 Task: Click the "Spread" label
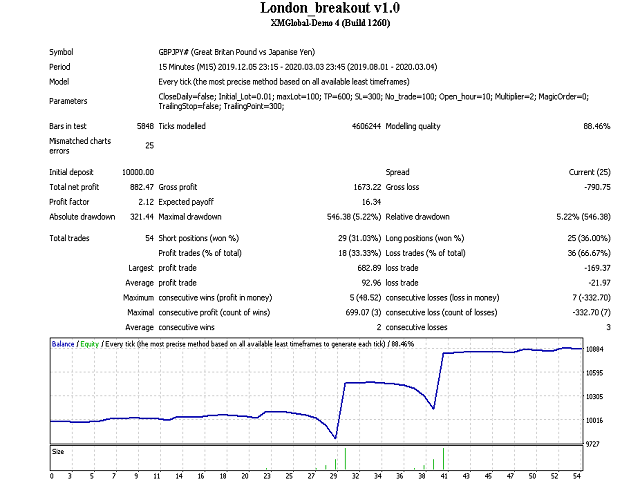[398, 172]
